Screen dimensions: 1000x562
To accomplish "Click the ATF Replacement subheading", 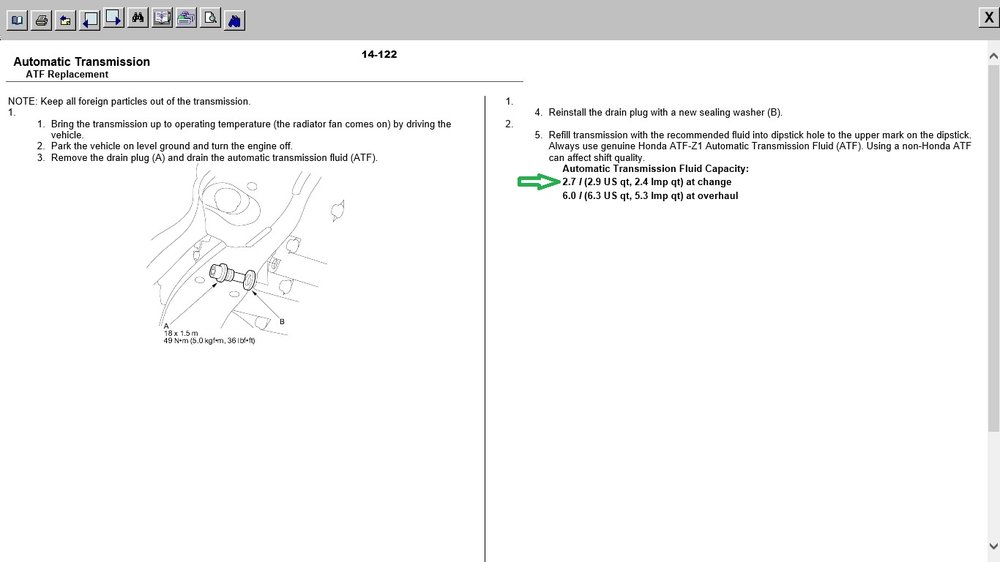I will click(67, 74).
